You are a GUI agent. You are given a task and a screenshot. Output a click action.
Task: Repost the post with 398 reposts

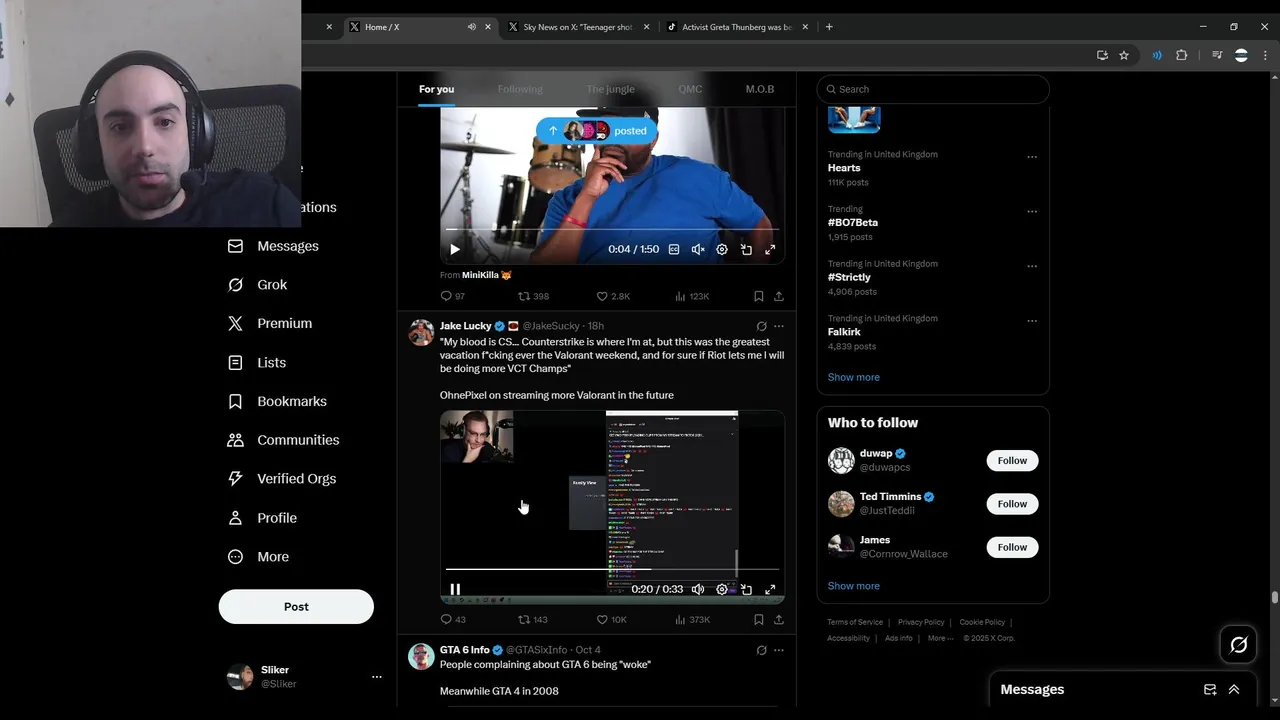coord(533,296)
